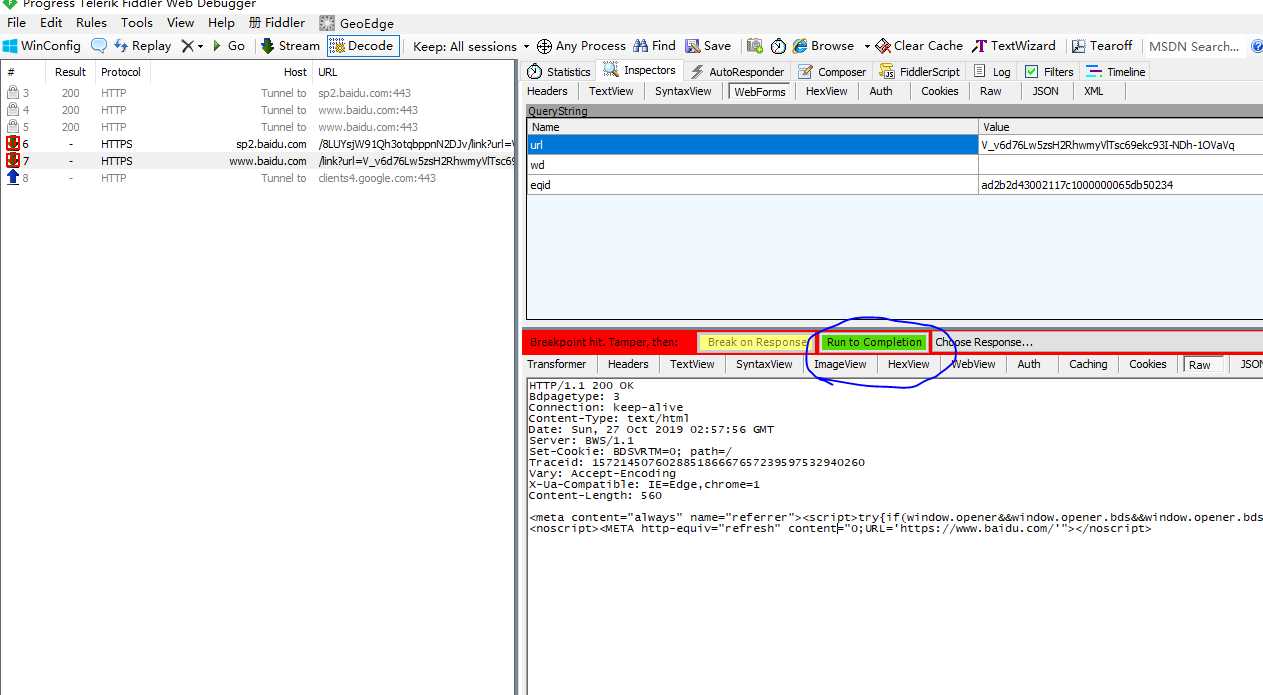
Task: Open the Composer tab
Action: 832,71
